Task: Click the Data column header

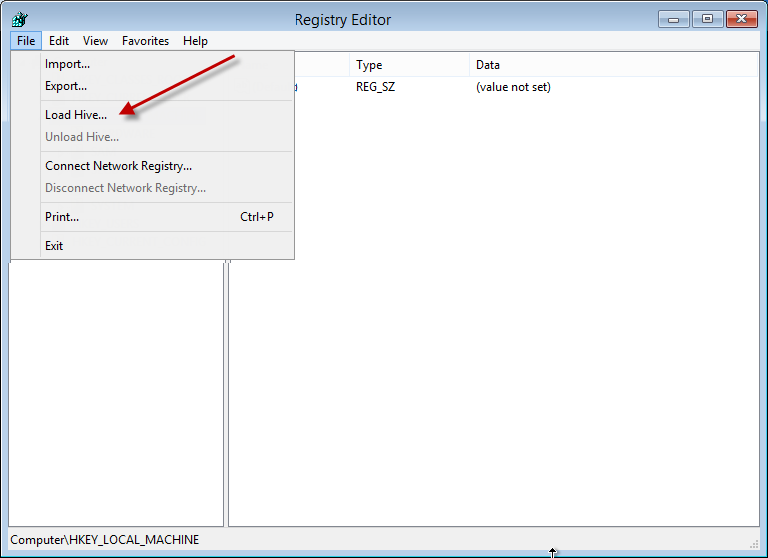Action: point(488,65)
